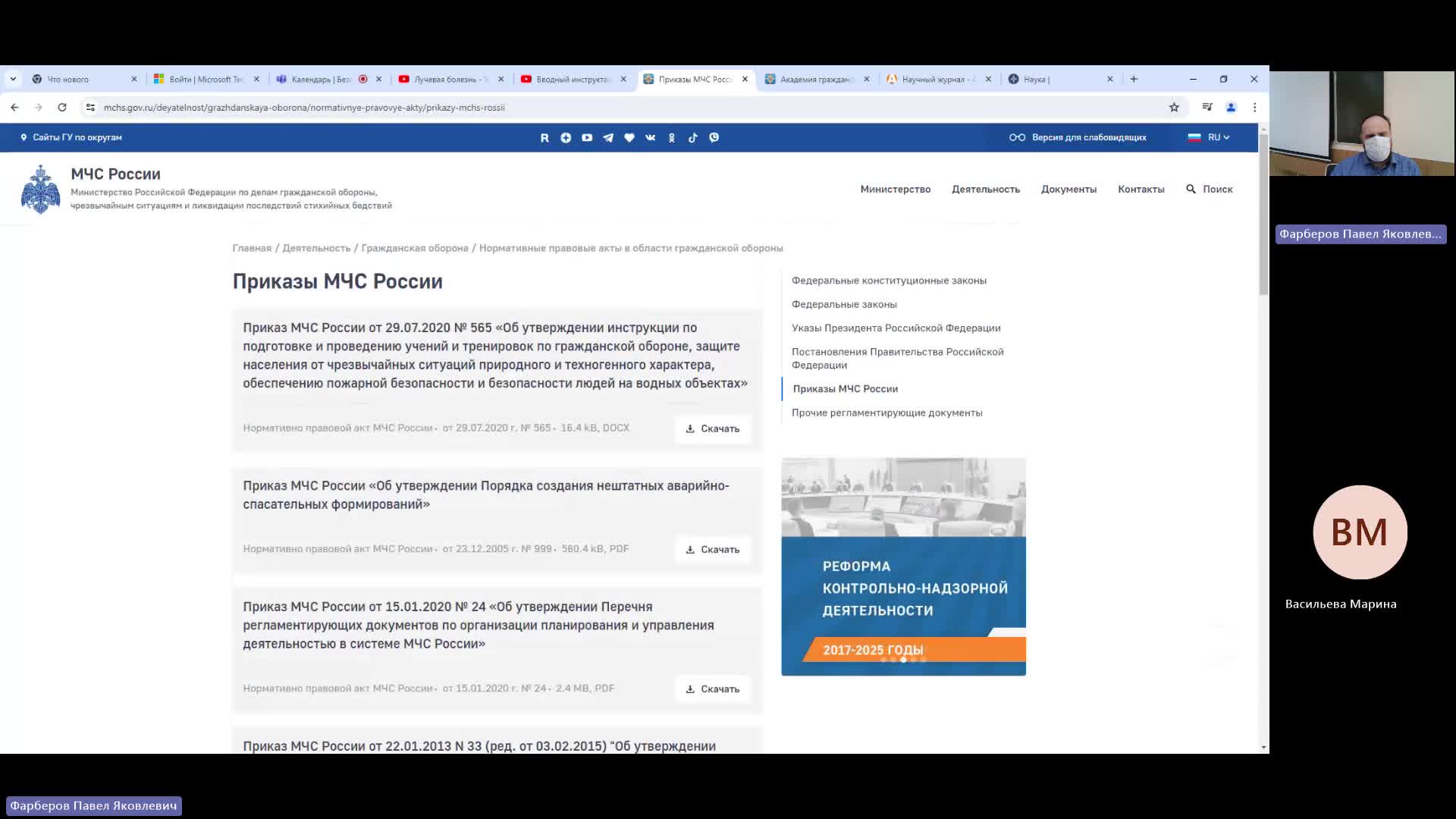Viewport: 1456px width, 819px height.
Task: Open the Viber social icon
Action: point(714,137)
